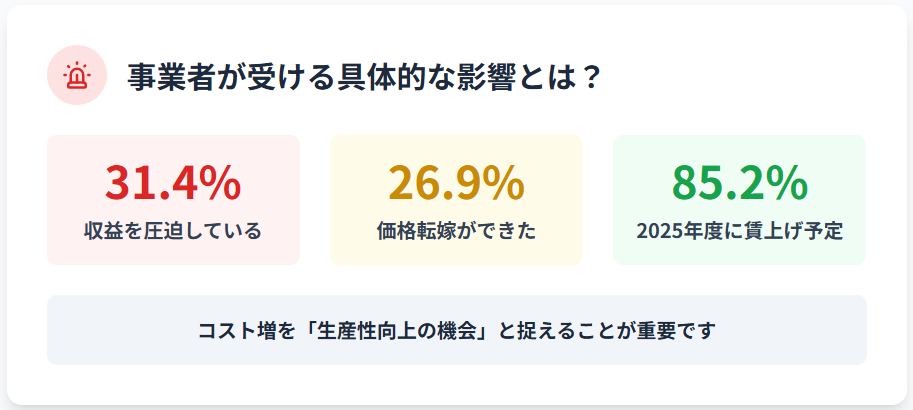Click the 収益を圧迫している label
This screenshot has height=410, width=913.
pyautogui.click(x=173, y=231)
